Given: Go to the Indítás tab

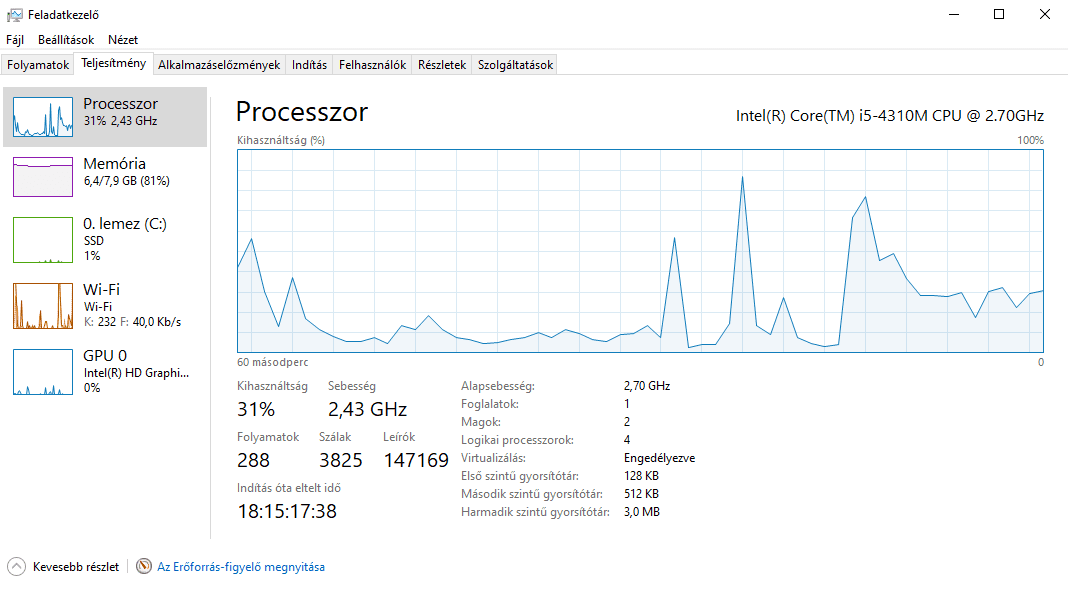Looking at the screenshot, I should point(309,65).
